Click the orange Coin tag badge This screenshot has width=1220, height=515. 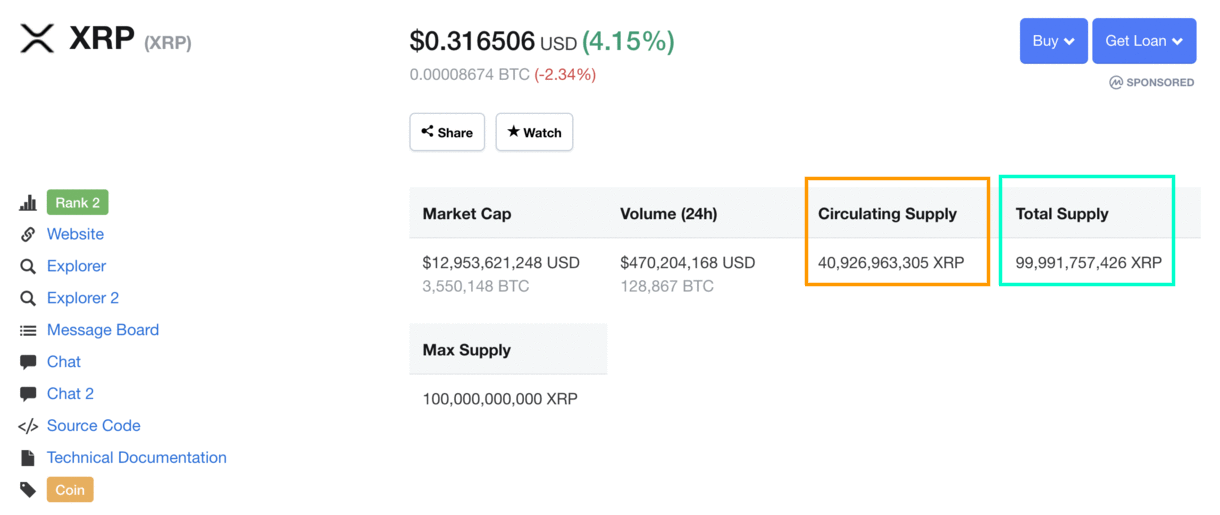[x=70, y=490]
